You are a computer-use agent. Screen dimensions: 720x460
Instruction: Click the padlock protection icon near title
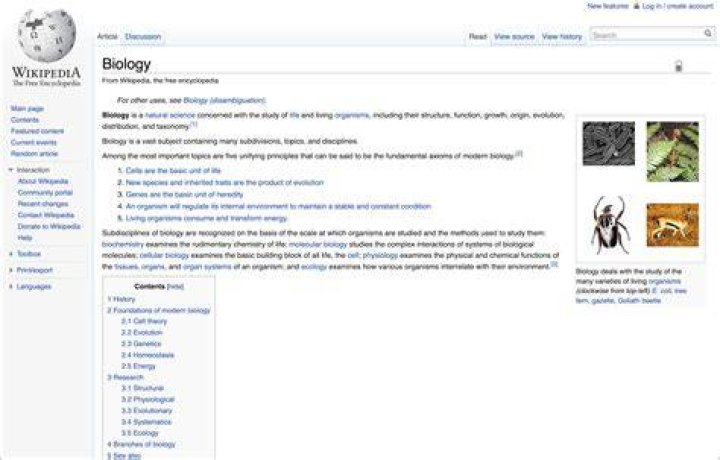point(678,66)
